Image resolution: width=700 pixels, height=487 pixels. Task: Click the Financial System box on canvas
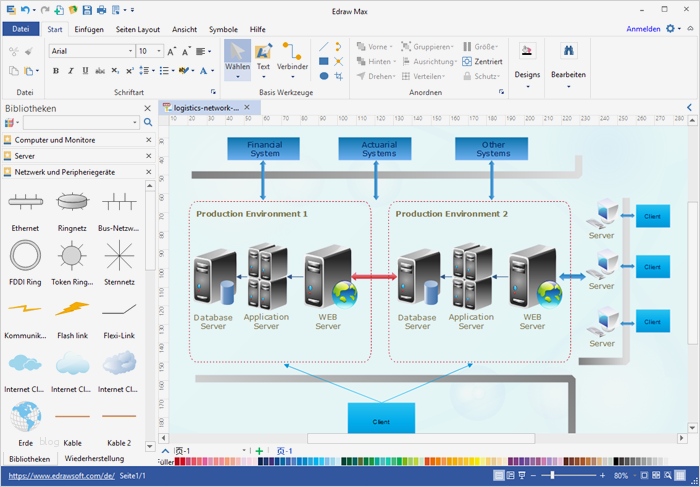[x=263, y=149]
